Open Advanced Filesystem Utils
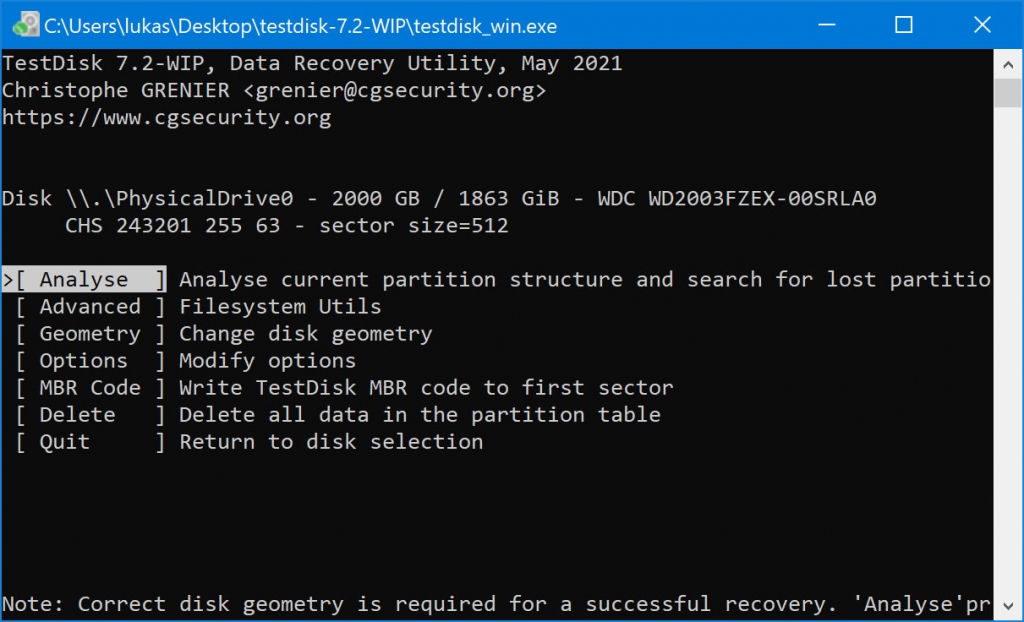The image size is (1024, 622). [88, 306]
